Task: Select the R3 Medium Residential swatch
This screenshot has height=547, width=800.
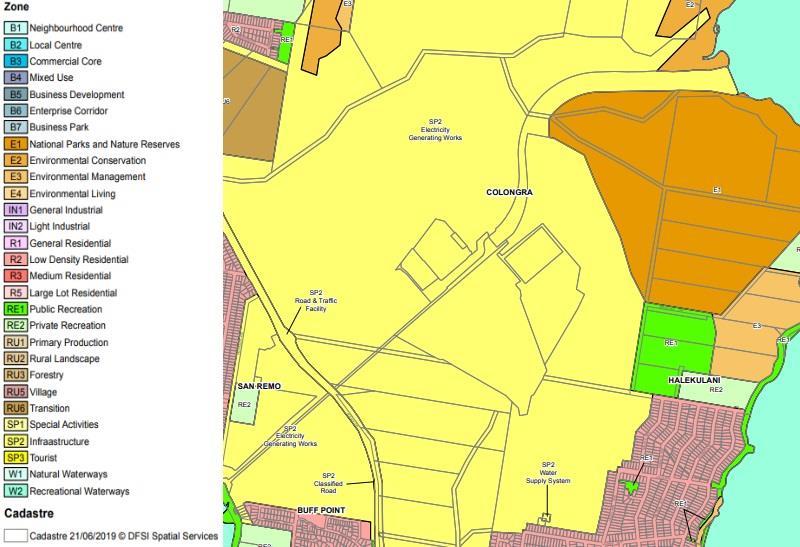Action: pos(15,276)
